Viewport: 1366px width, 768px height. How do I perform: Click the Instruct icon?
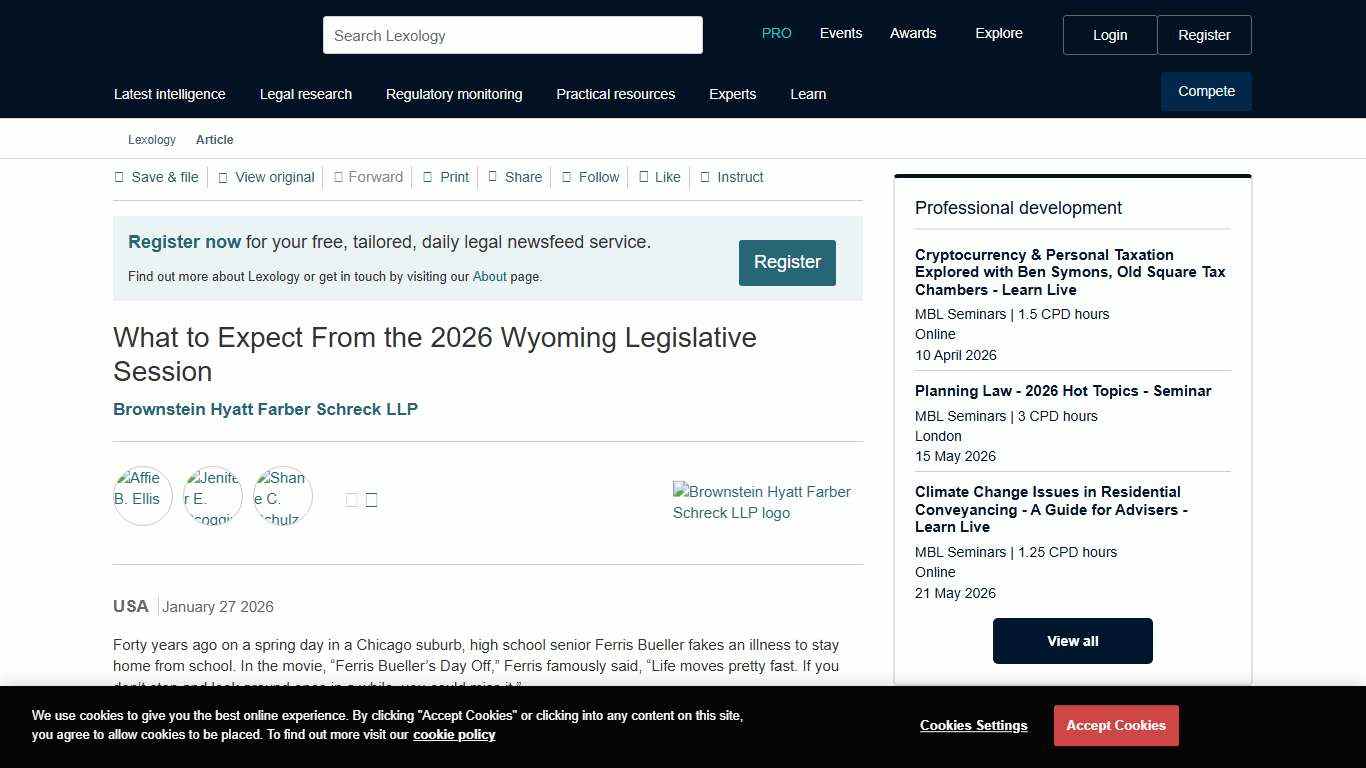[707, 177]
